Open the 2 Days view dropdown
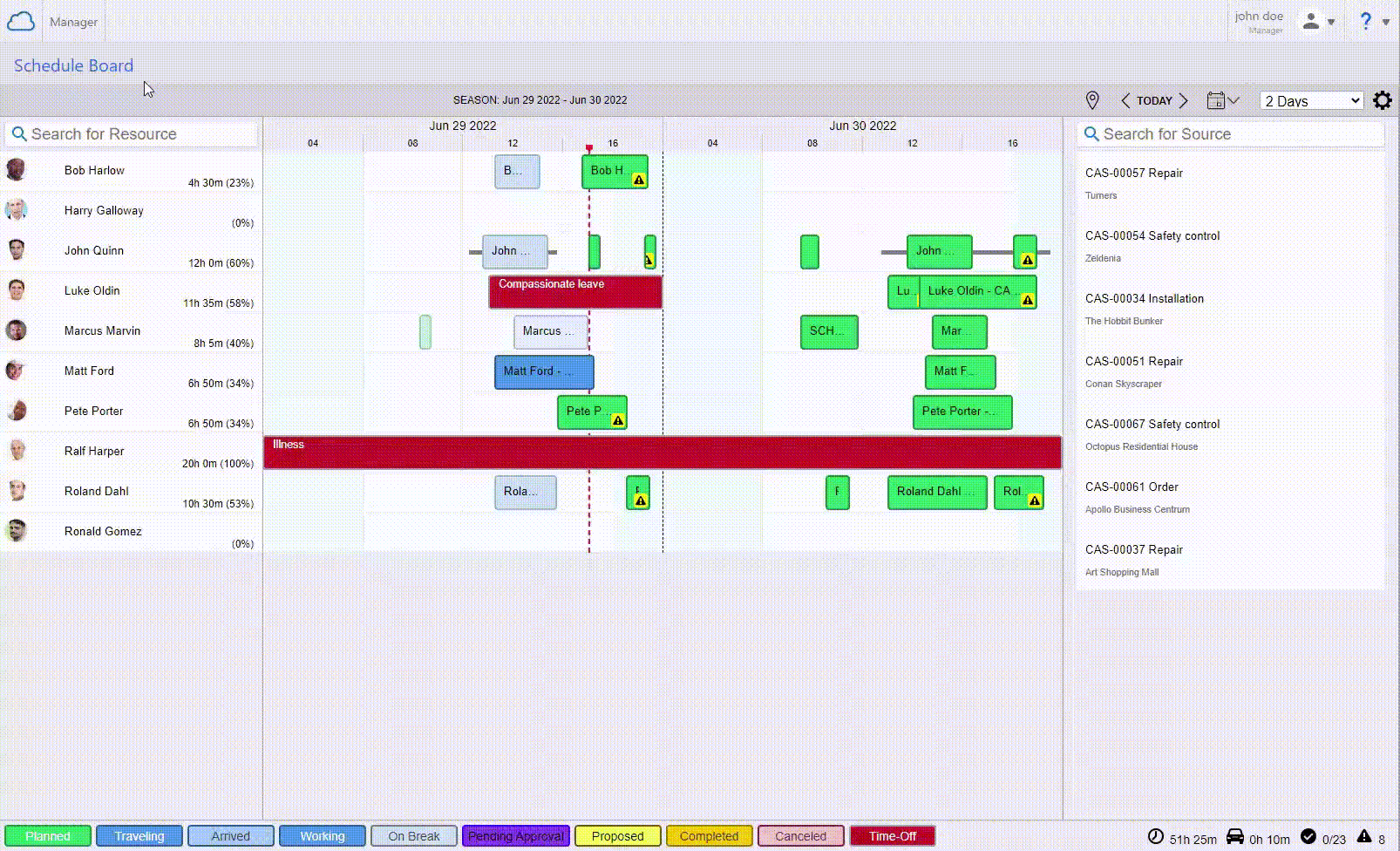This screenshot has height=851, width=1400. [1312, 101]
